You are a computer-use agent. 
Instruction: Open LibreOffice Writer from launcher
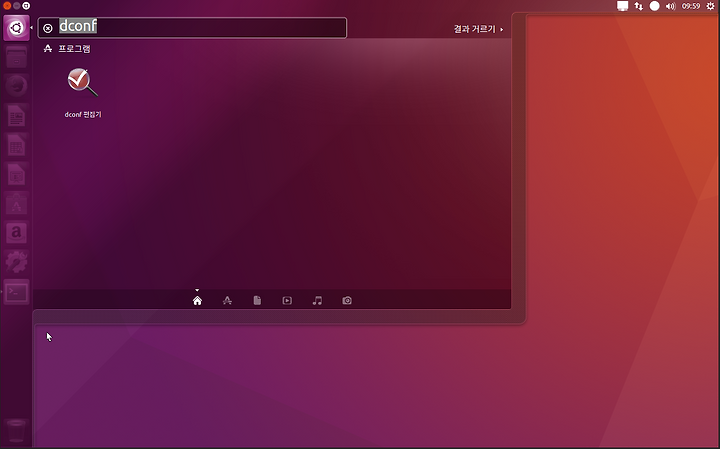point(16,116)
